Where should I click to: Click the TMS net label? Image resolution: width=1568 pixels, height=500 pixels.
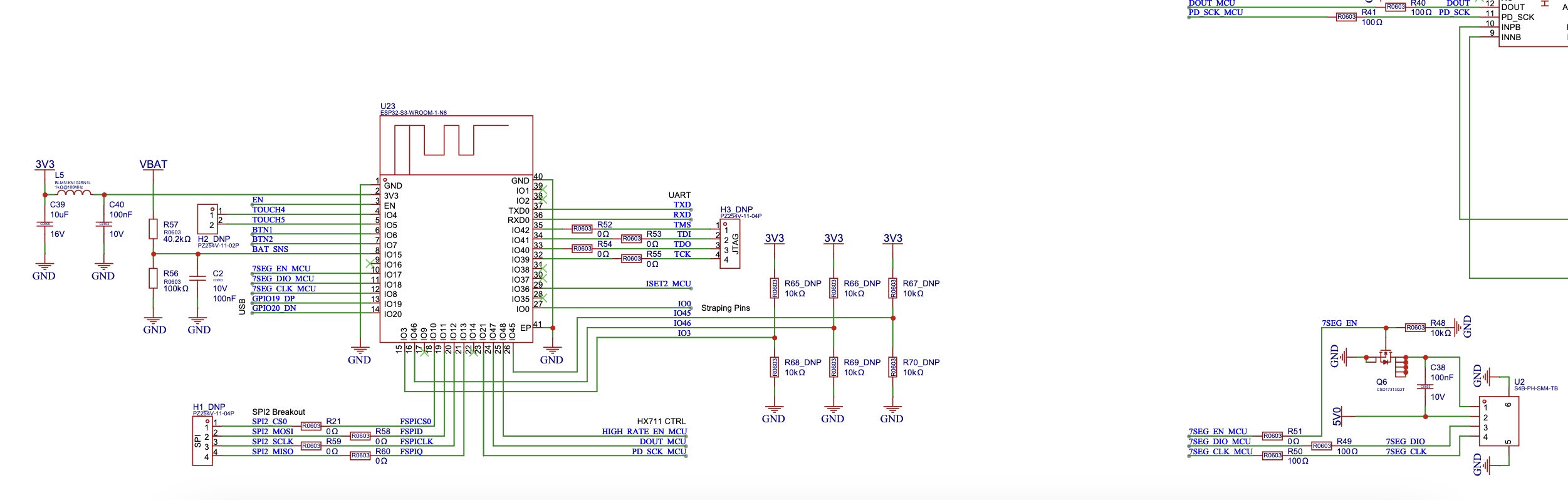(682, 225)
